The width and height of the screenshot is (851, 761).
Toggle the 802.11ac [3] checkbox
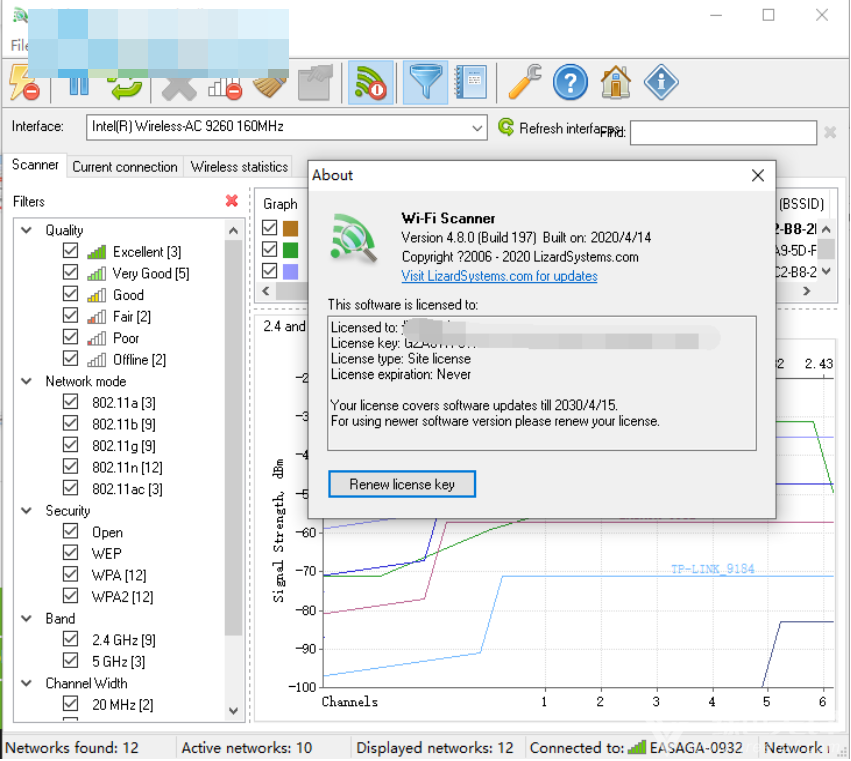click(x=70, y=488)
